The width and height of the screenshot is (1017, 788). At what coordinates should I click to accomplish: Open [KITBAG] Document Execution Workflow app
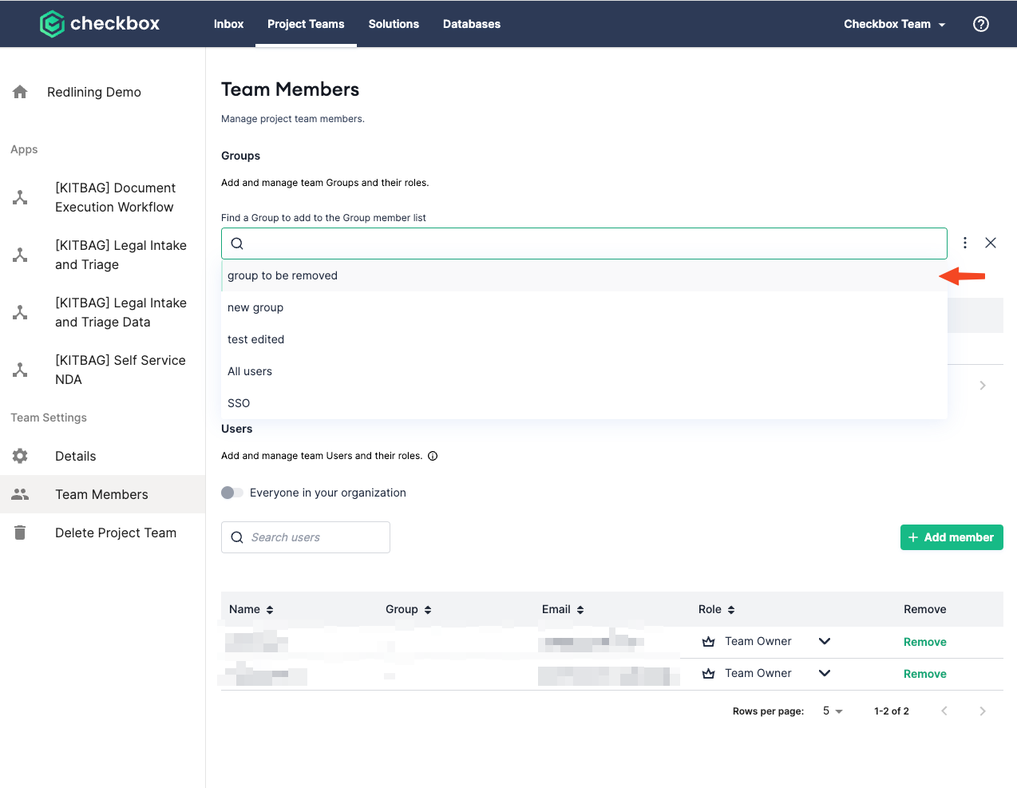tap(115, 197)
